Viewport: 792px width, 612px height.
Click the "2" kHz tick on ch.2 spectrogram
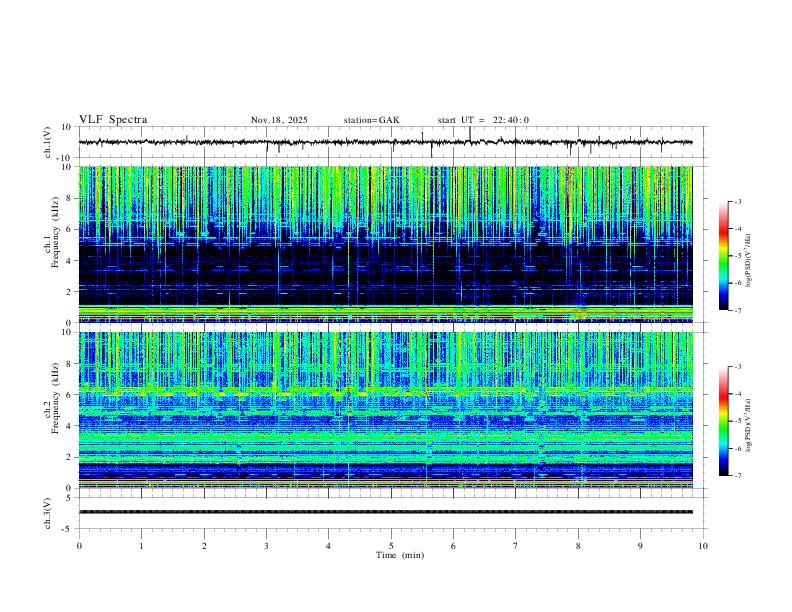(69, 457)
